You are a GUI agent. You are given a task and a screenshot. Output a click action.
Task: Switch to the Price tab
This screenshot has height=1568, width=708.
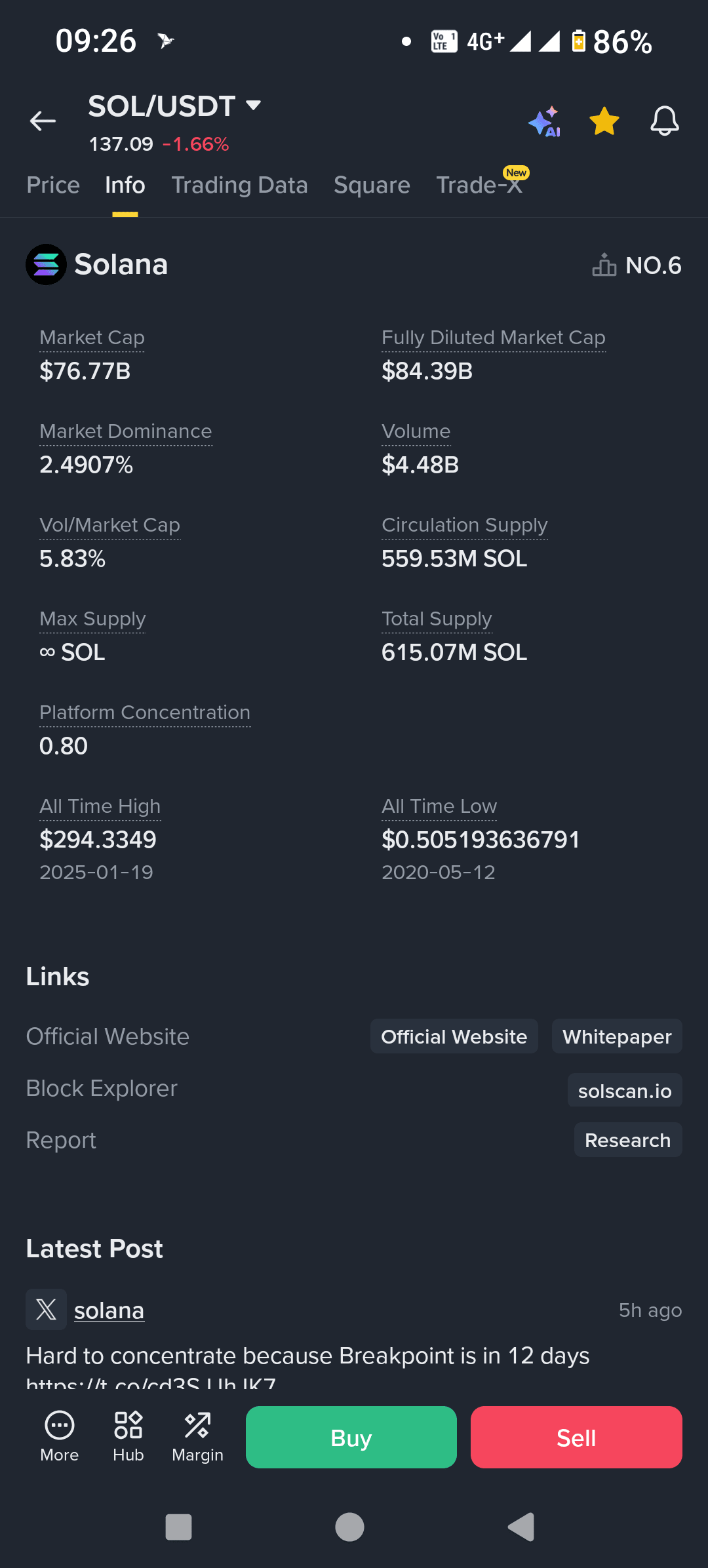point(53,186)
